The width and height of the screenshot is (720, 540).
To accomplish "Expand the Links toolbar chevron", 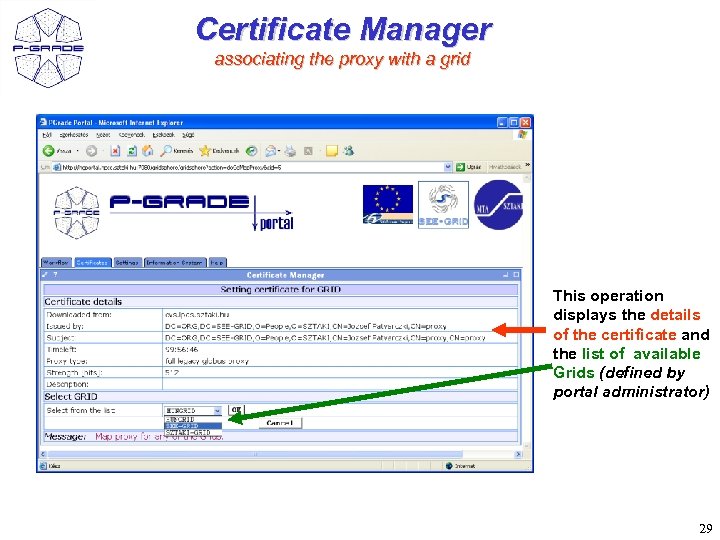I will (x=527, y=165).
